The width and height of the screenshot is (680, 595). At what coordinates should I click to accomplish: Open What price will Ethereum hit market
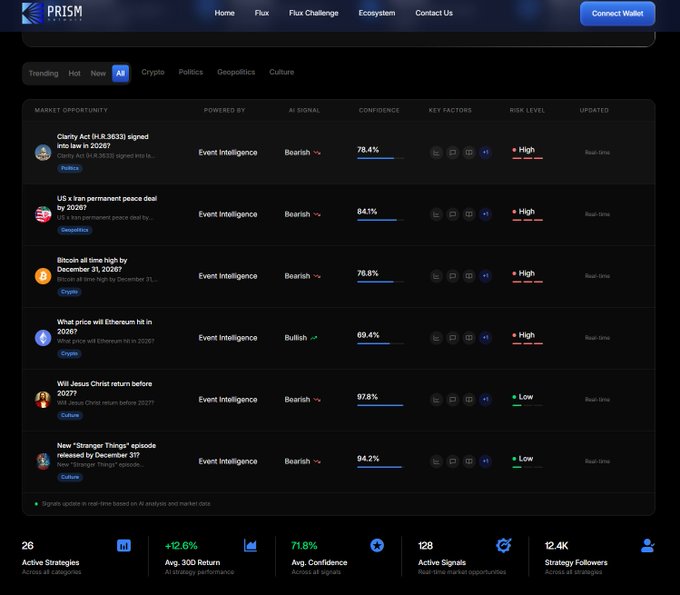104,327
